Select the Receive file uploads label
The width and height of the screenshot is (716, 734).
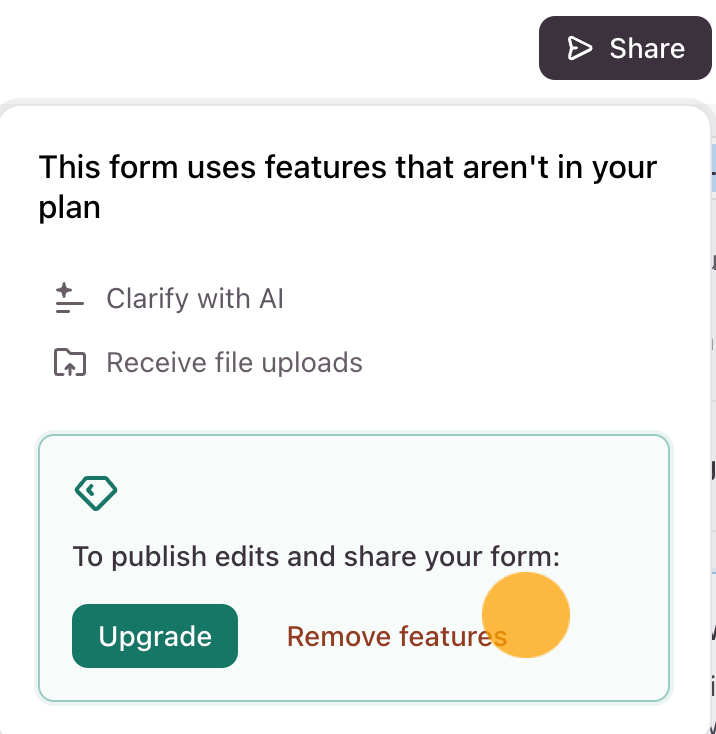[x=234, y=362]
